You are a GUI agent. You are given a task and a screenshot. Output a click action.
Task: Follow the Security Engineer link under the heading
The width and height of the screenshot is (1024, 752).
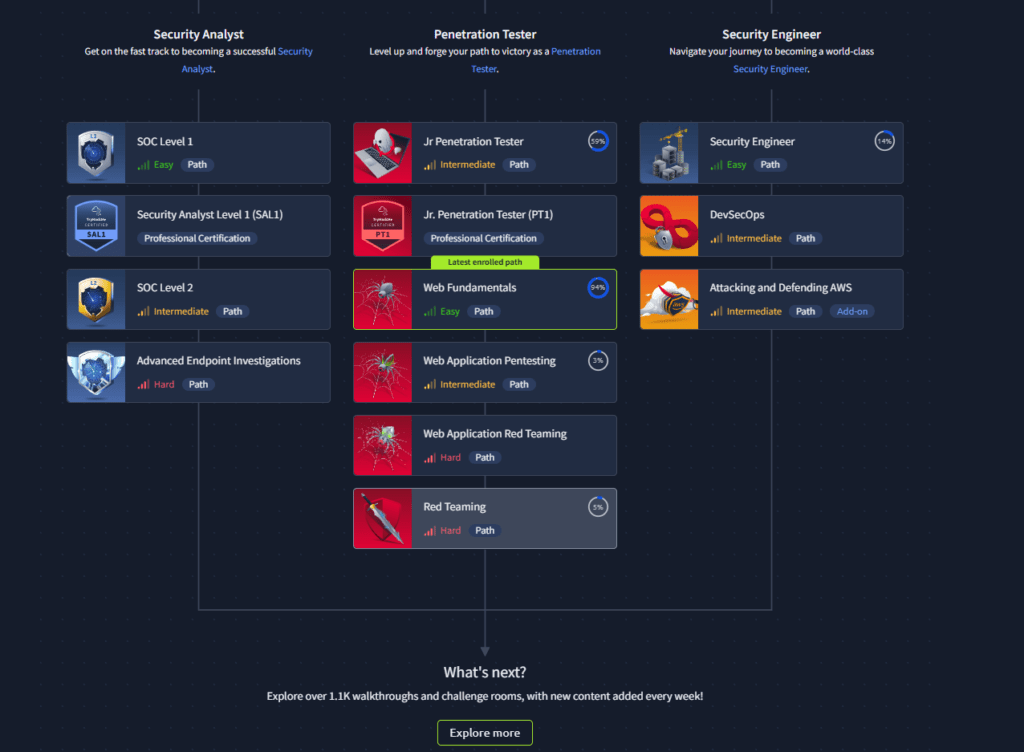click(771, 69)
